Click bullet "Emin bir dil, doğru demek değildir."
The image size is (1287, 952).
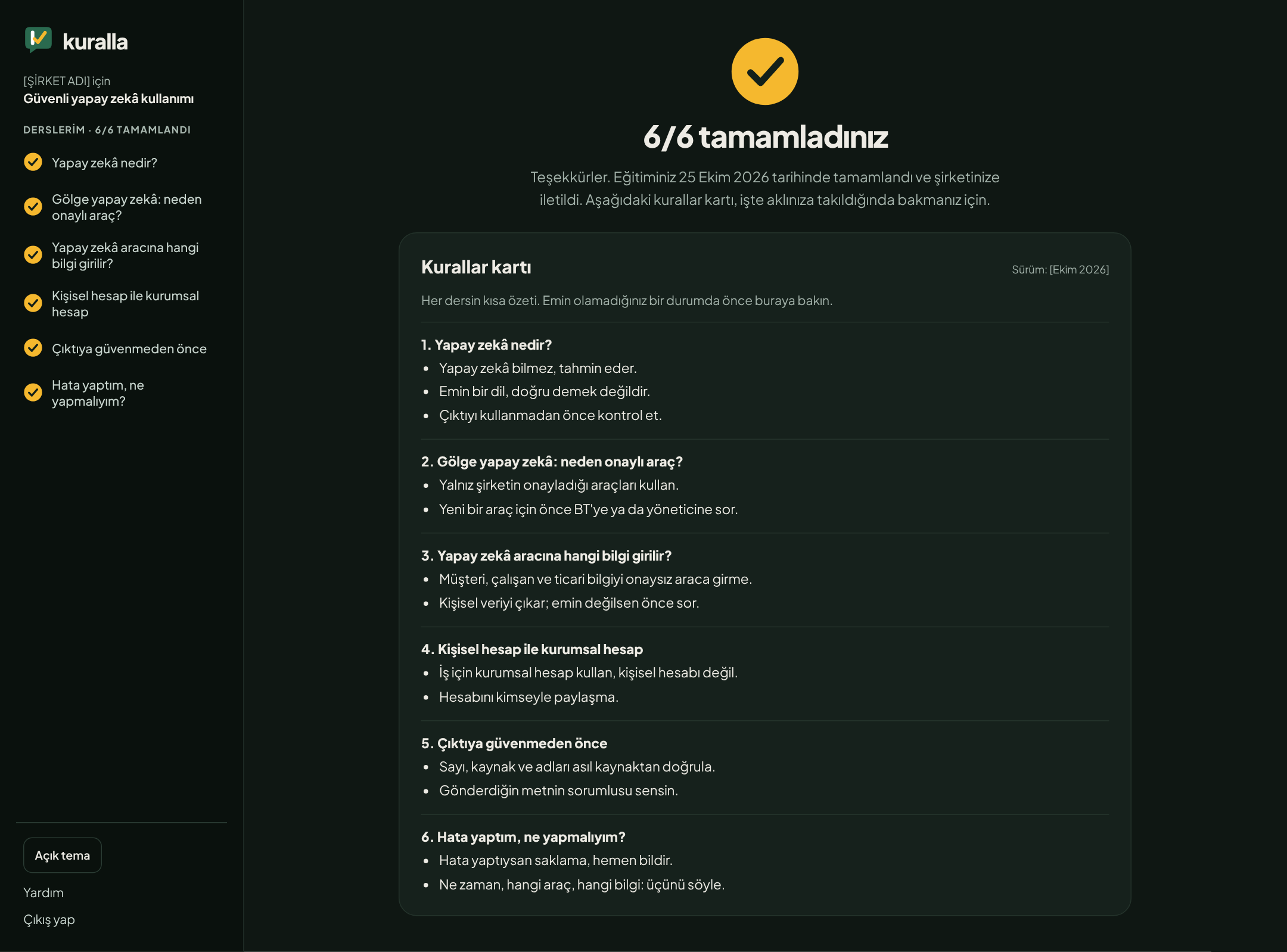pos(545,391)
